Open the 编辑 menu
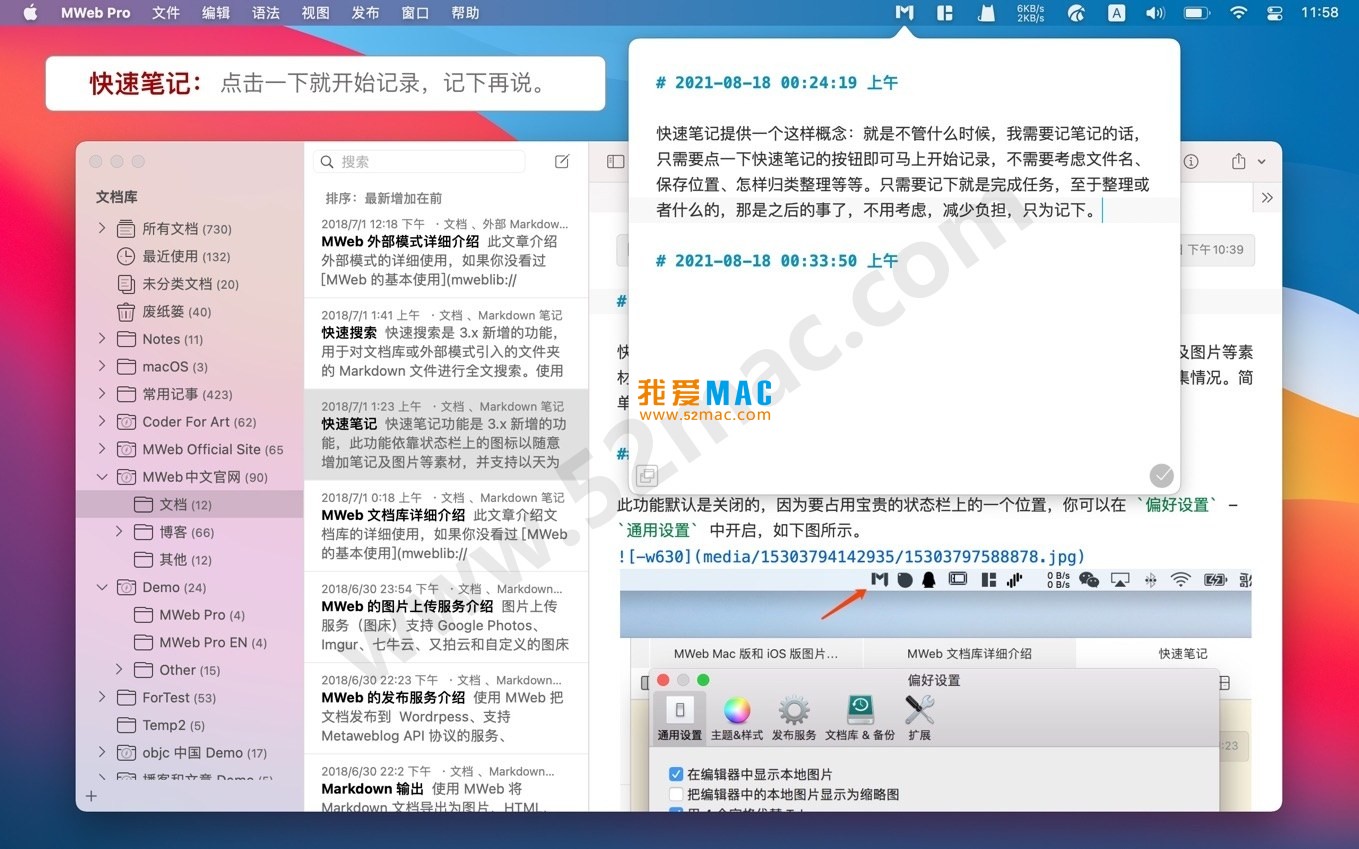 point(216,13)
